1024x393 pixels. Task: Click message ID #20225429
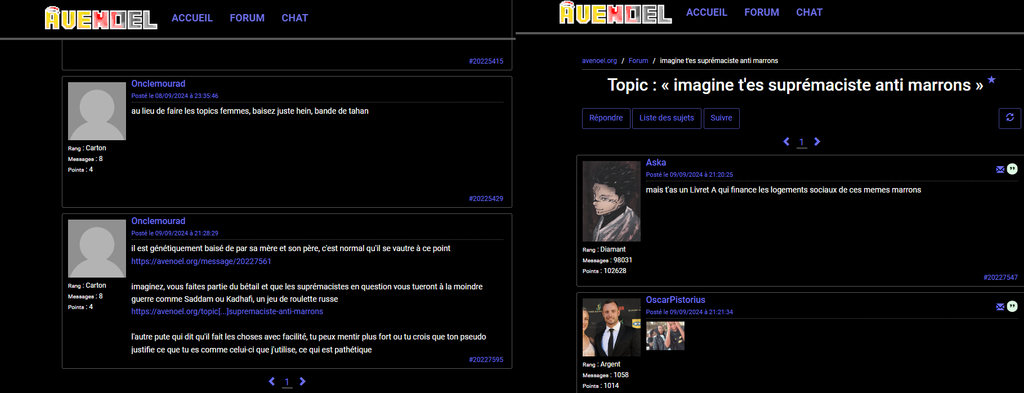tap(486, 198)
